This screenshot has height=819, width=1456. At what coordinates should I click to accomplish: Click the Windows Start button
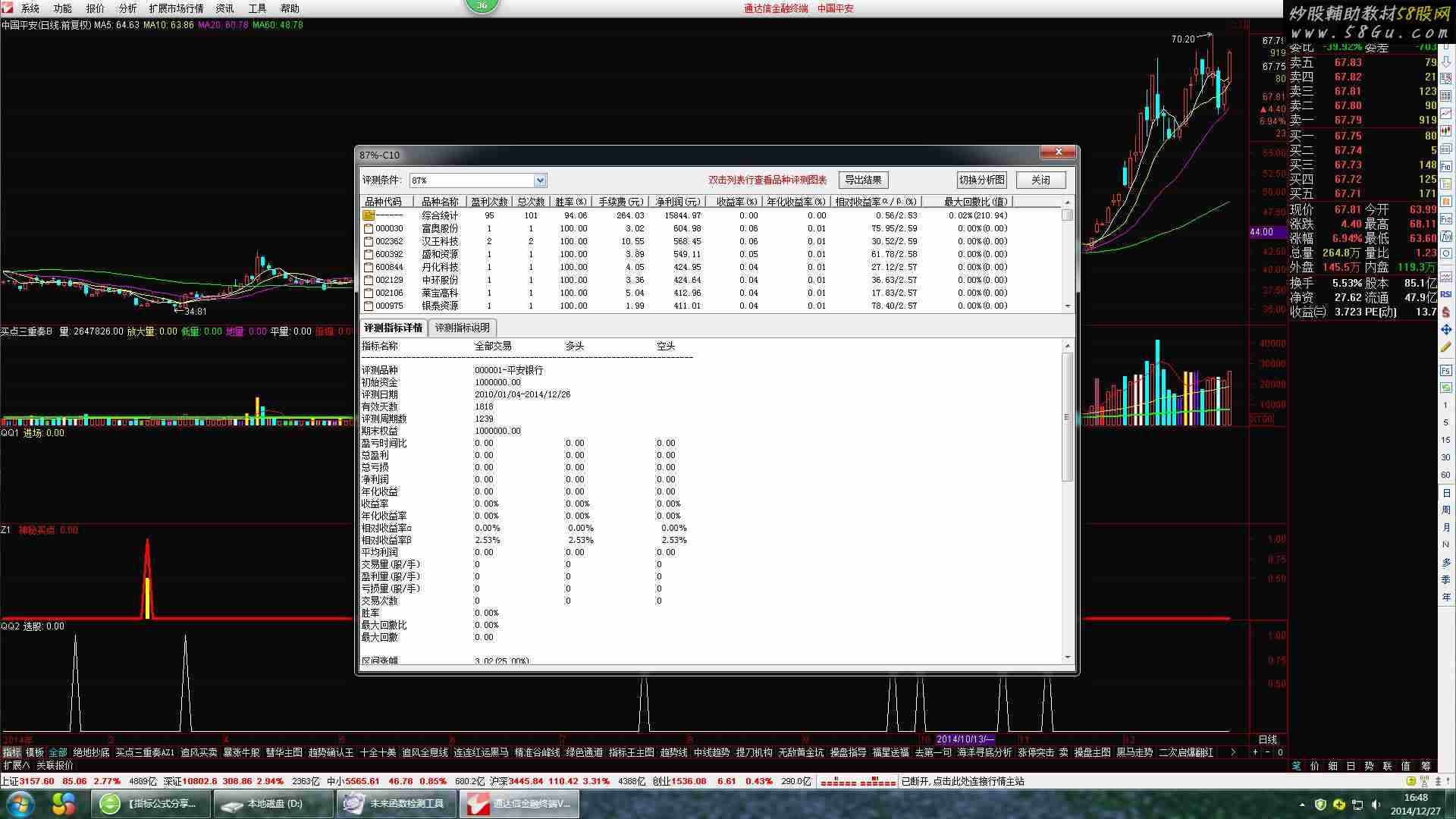(20, 803)
